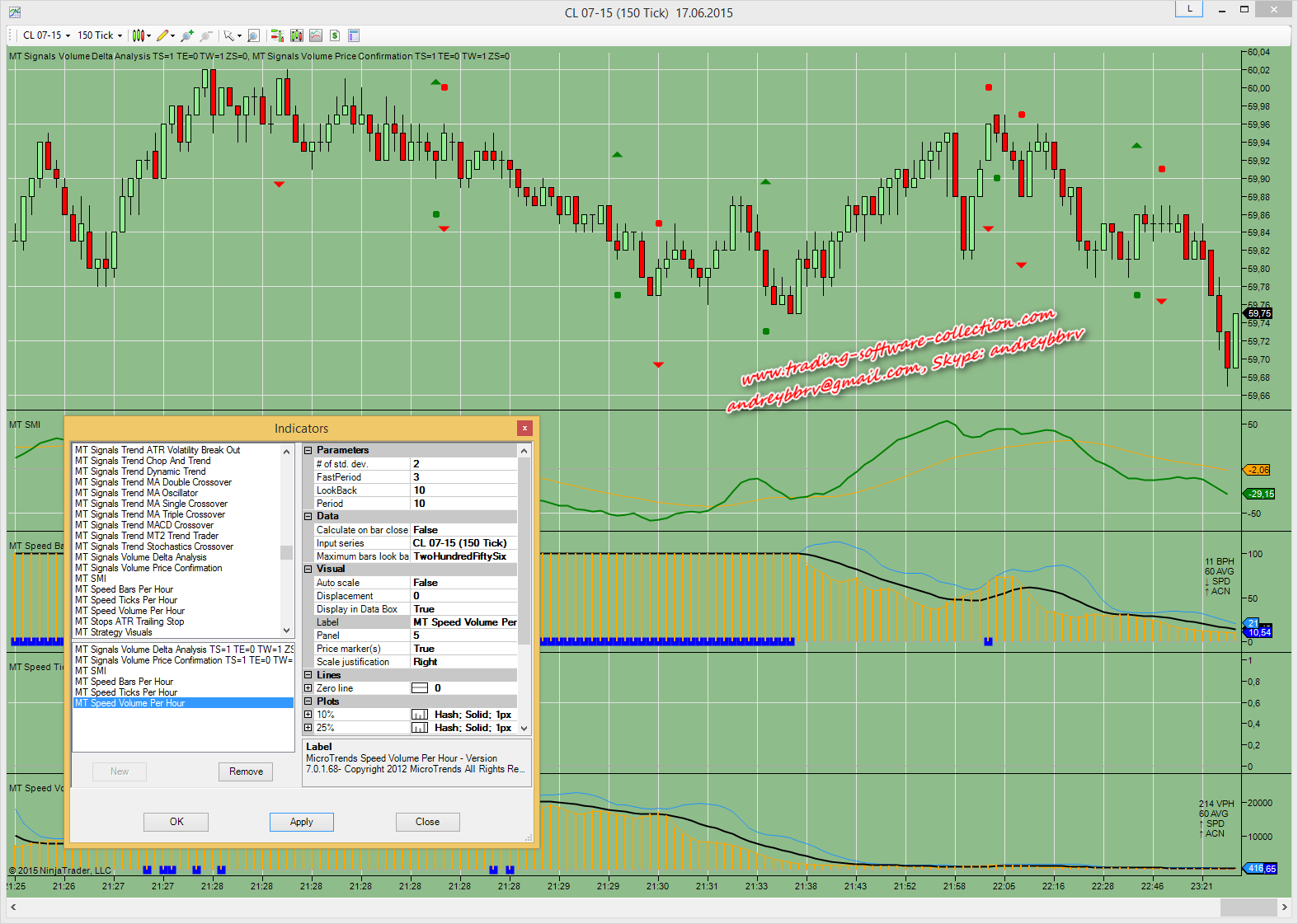Viewport: 1298px width, 924px height.
Task: Click the 10% plot style swatch
Action: pos(420,715)
